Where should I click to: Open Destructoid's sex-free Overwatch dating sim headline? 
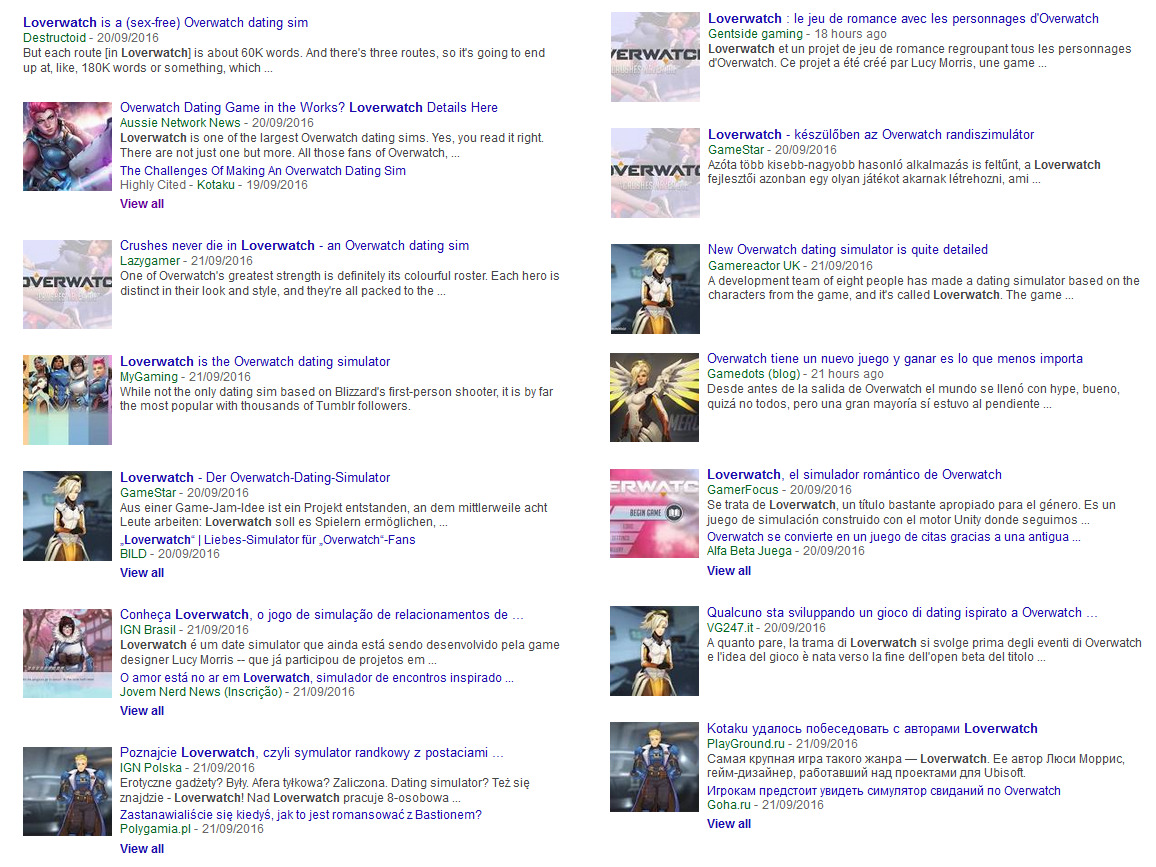click(165, 22)
